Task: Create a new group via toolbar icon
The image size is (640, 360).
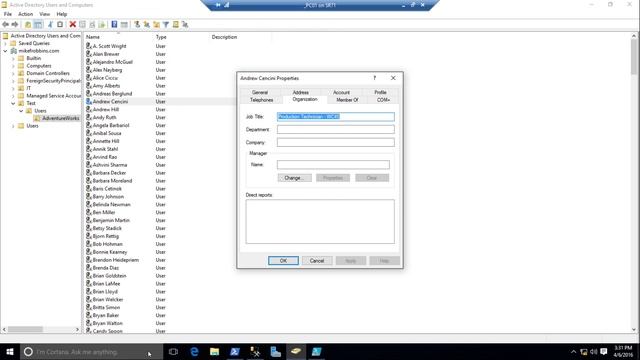Action: pyautogui.click(x=147, y=24)
